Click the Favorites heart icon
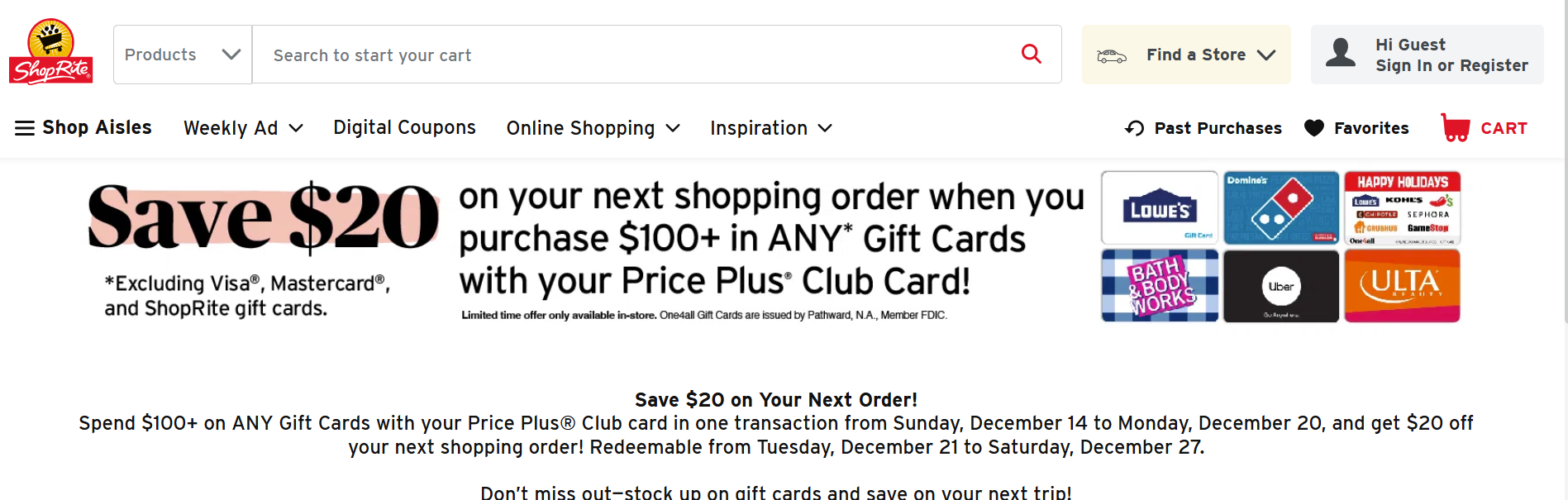 pos(1313,128)
